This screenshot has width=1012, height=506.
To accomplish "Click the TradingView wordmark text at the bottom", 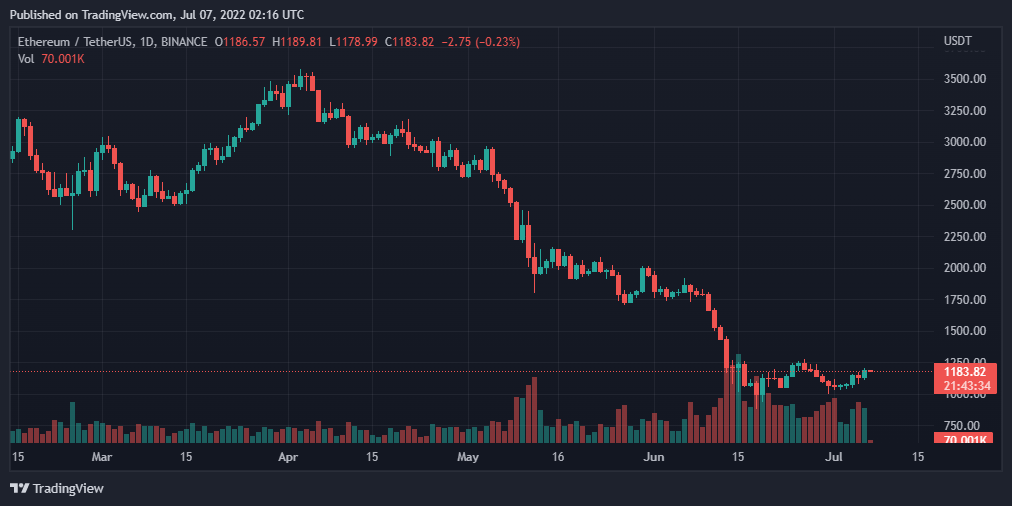I will pos(68,488).
